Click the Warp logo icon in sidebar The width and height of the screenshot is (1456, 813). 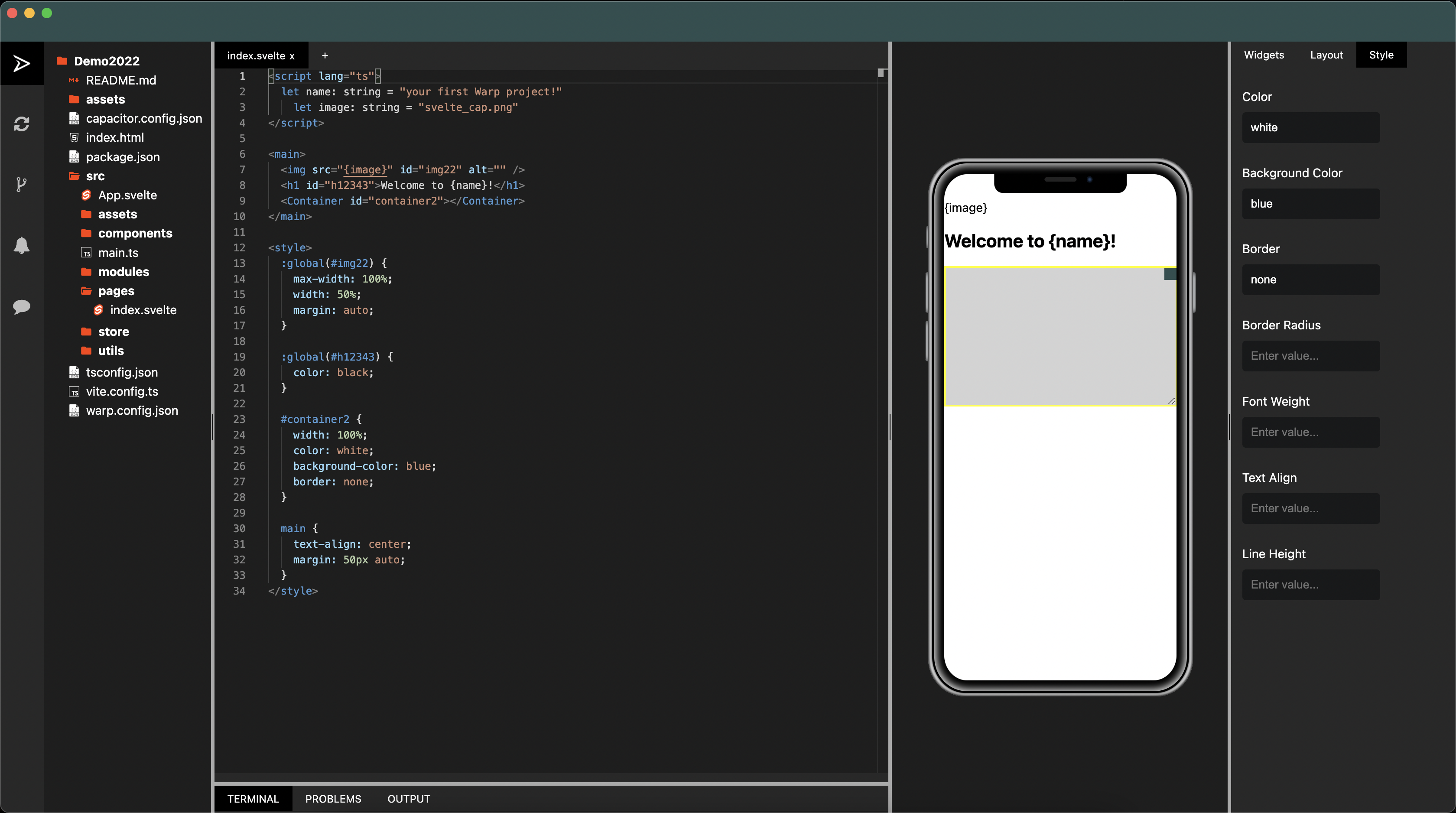pos(22,63)
